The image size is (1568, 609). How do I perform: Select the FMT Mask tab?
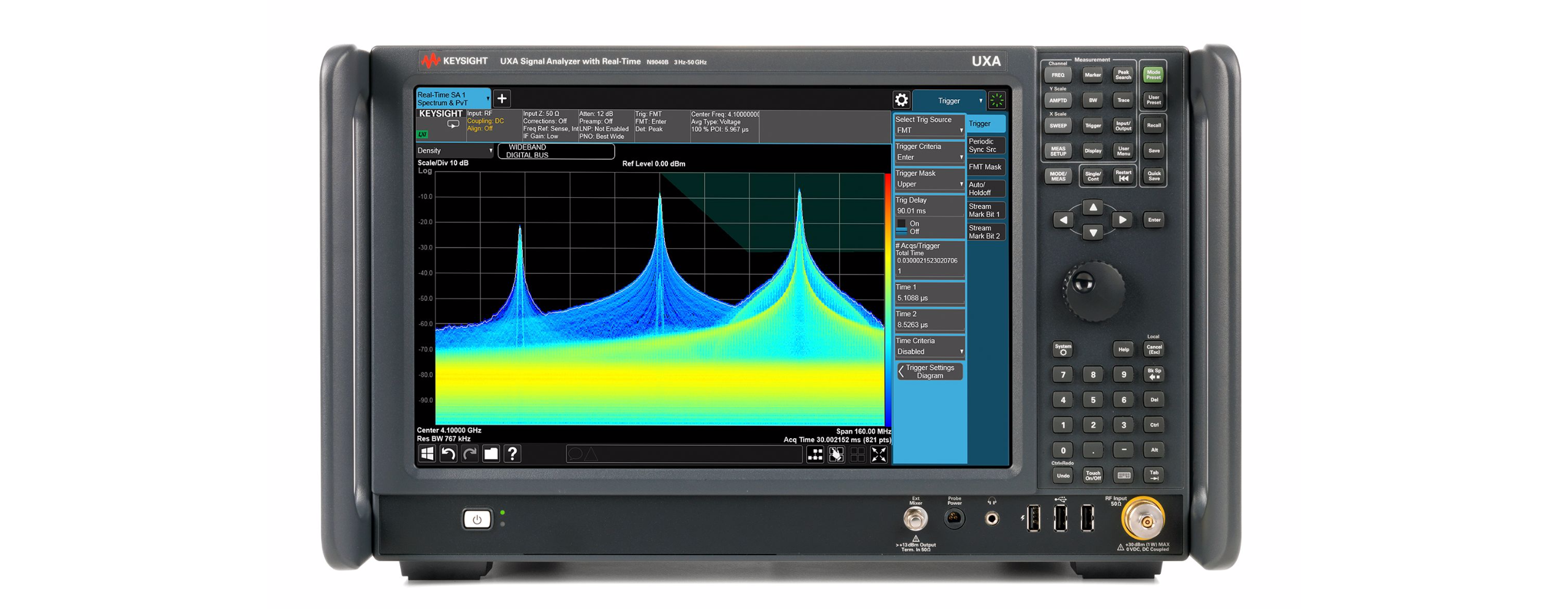coord(985,167)
